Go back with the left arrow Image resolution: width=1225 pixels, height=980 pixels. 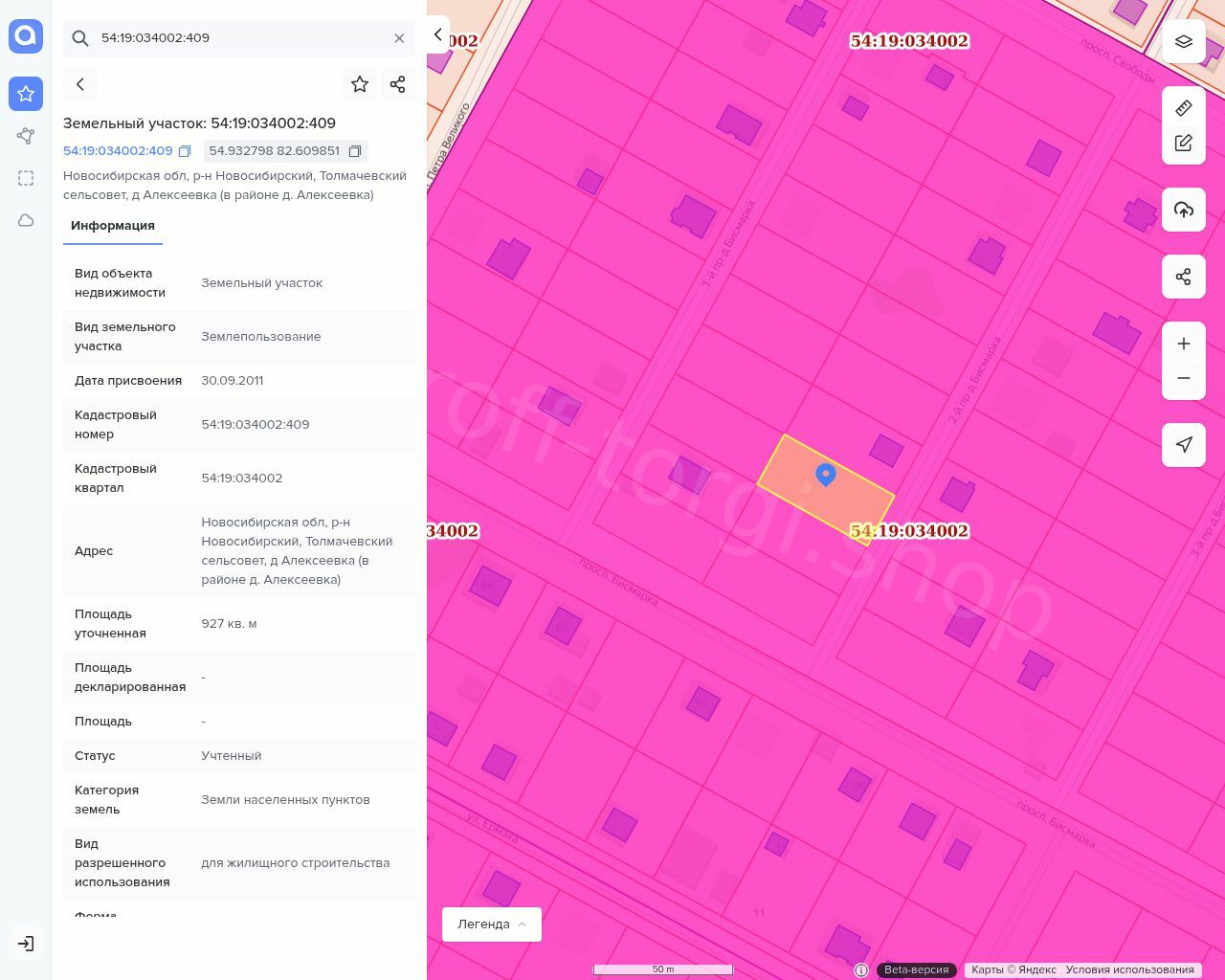point(80,84)
